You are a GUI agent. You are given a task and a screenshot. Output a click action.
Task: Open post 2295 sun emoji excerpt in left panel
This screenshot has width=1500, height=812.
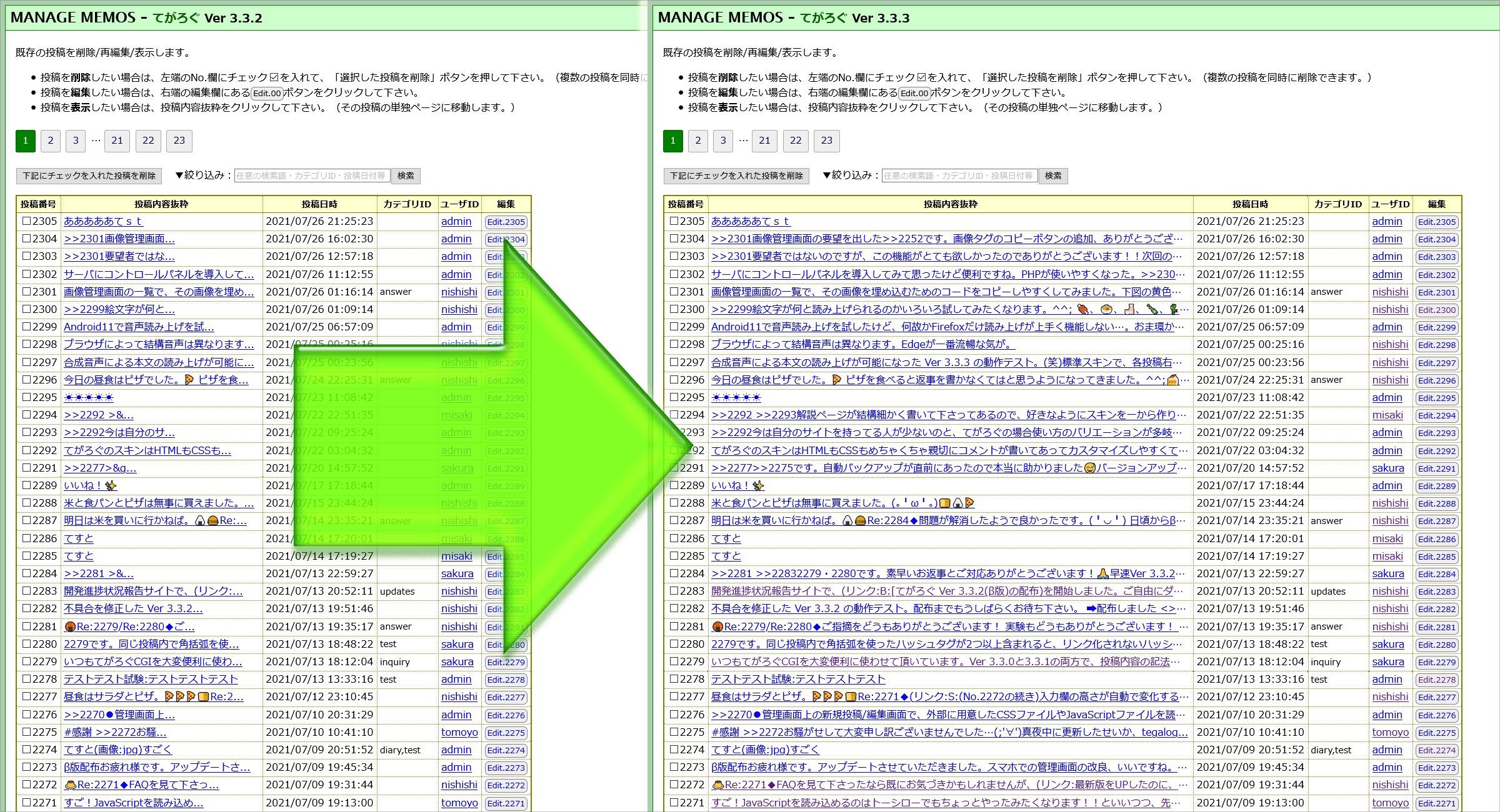tap(89, 397)
